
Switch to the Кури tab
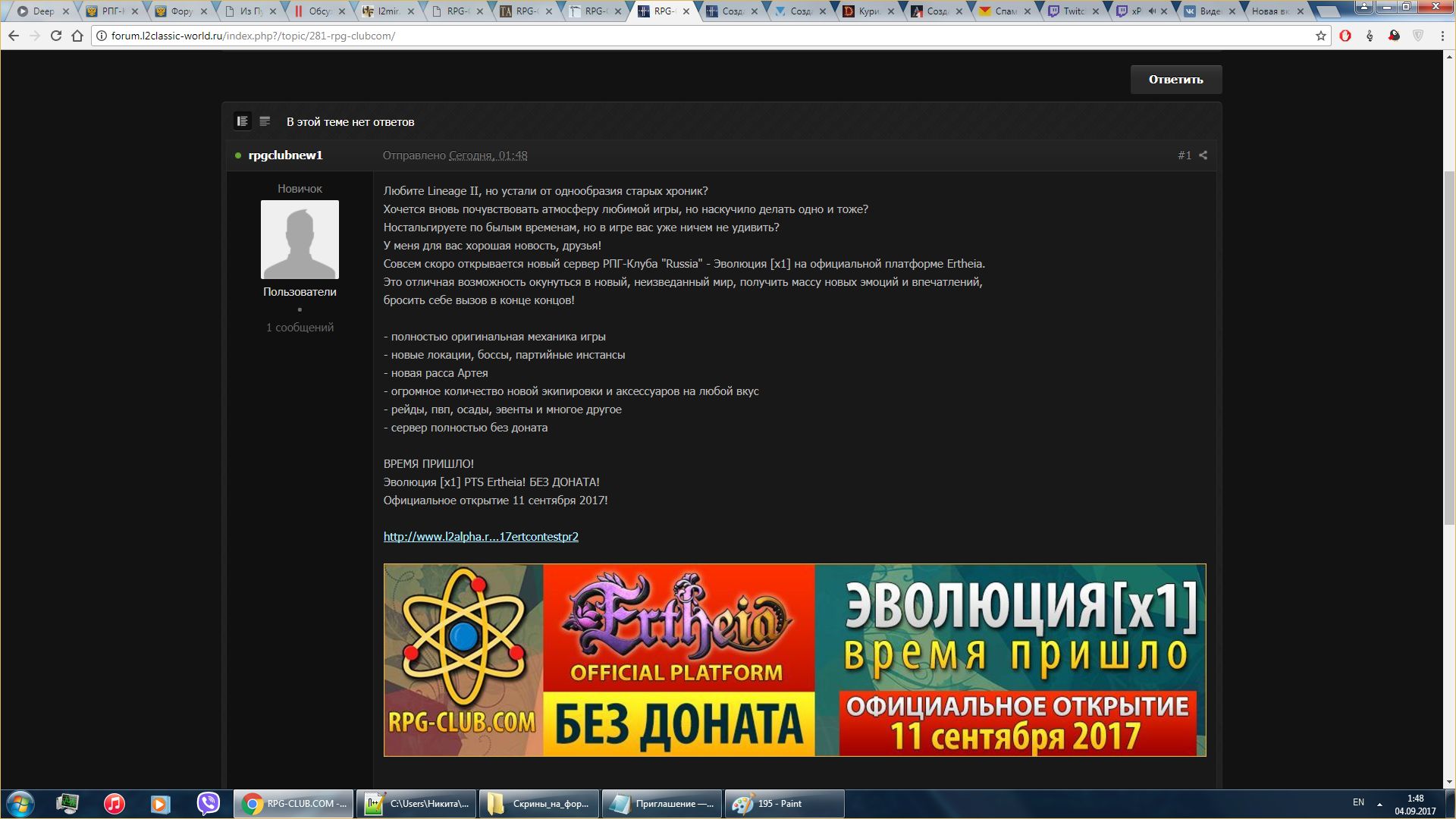868,11
